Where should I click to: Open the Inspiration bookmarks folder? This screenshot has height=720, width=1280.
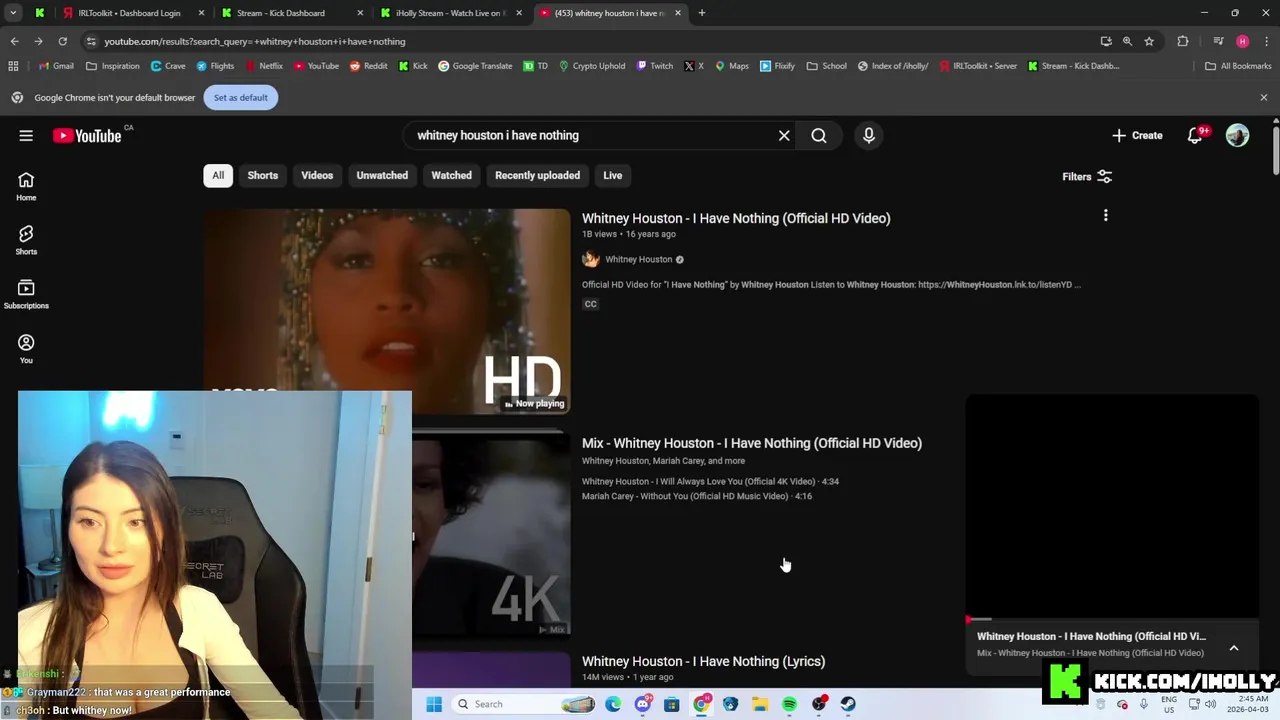[x=113, y=66]
